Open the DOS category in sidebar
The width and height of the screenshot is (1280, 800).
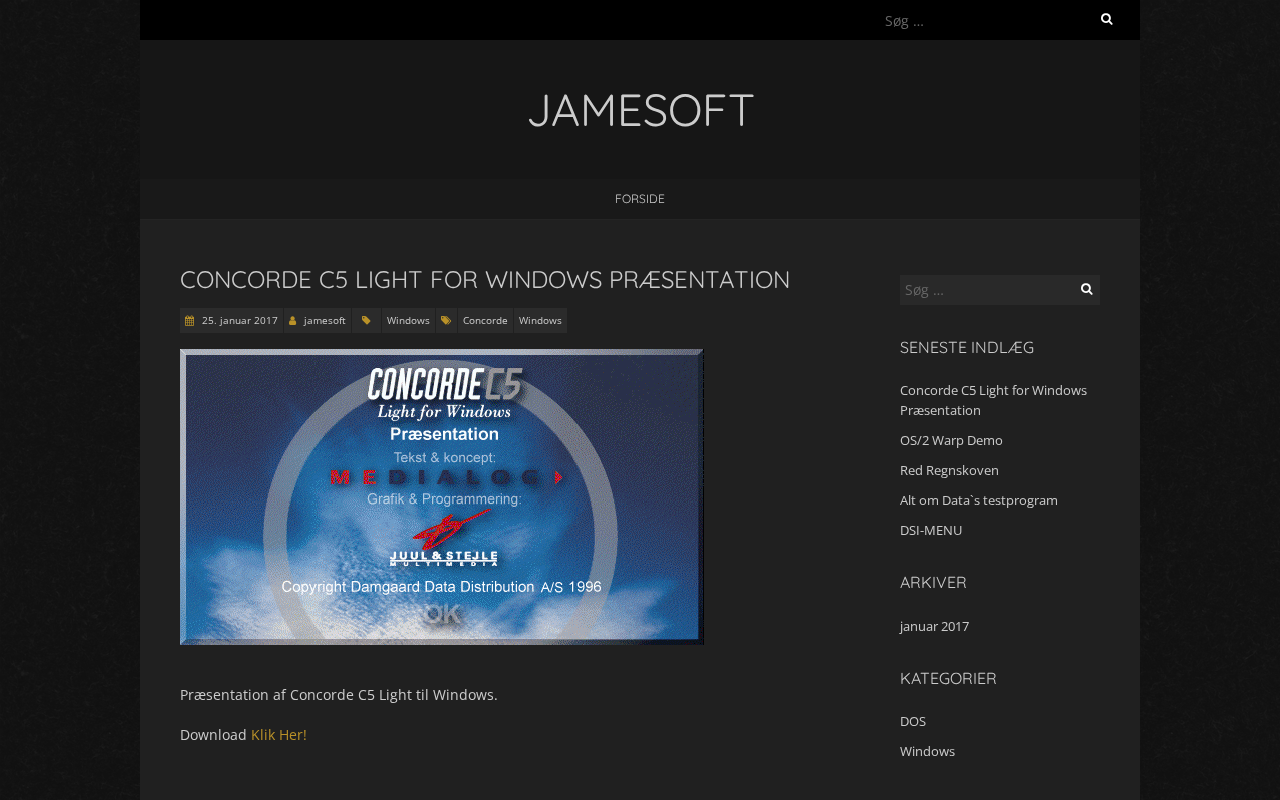[x=913, y=721]
